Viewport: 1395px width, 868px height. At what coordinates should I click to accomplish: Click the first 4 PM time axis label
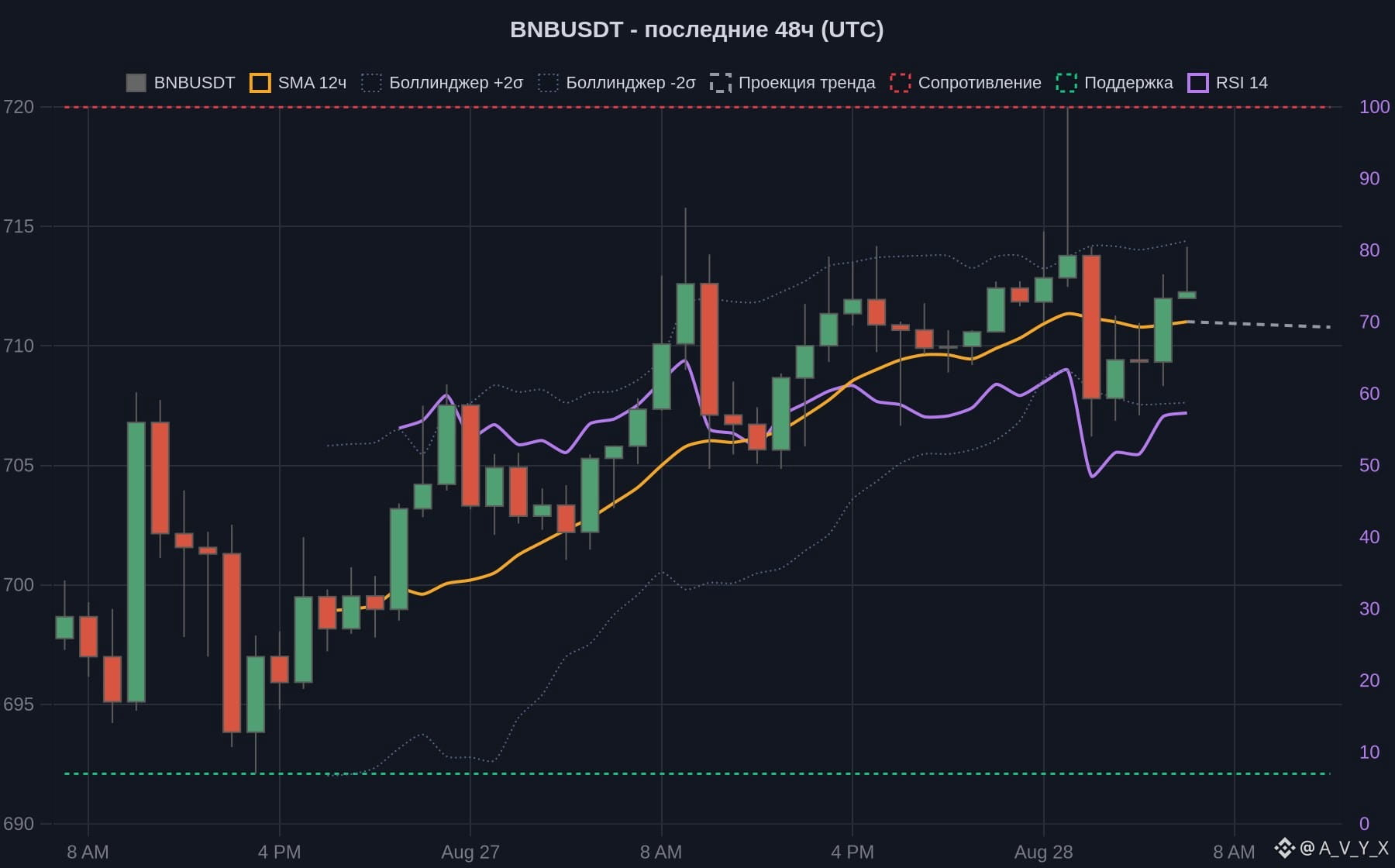point(279,852)
